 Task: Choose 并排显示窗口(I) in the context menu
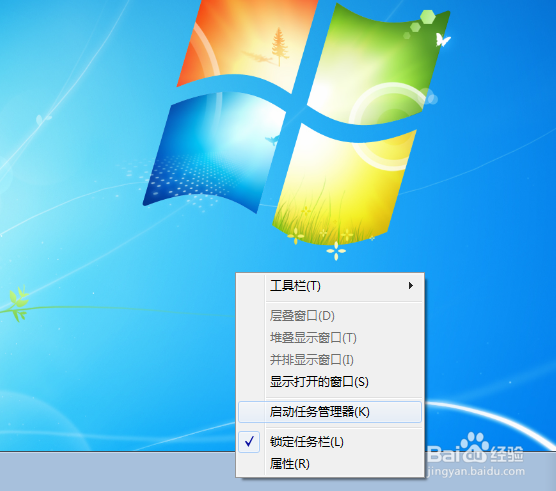pyautogui.click(x=330, y=359)
